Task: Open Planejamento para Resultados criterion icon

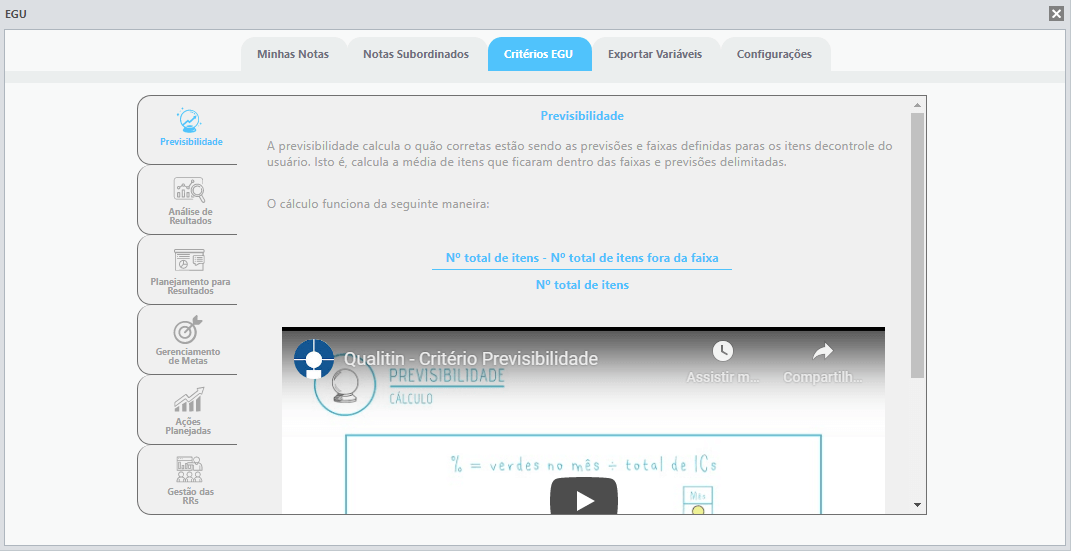Action: pos(189,260)
